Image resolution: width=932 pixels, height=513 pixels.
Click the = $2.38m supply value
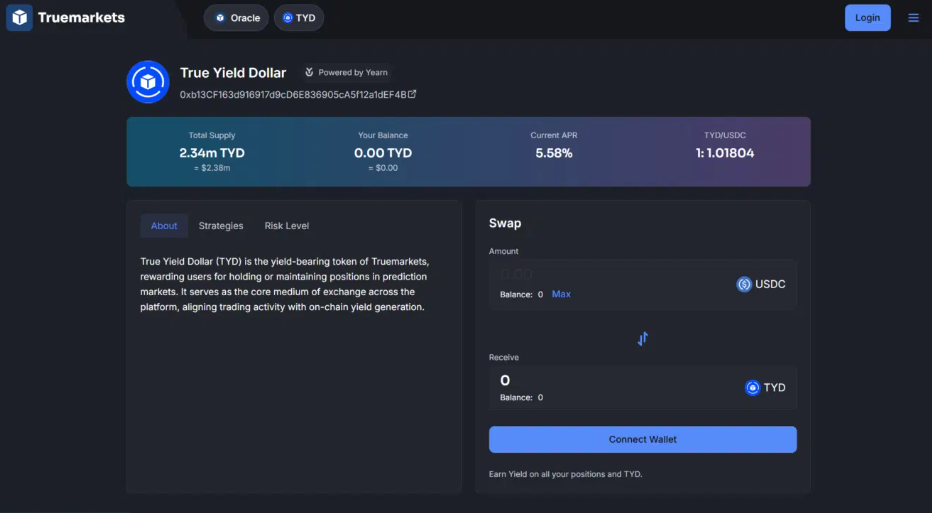click(x=212, y=168)
